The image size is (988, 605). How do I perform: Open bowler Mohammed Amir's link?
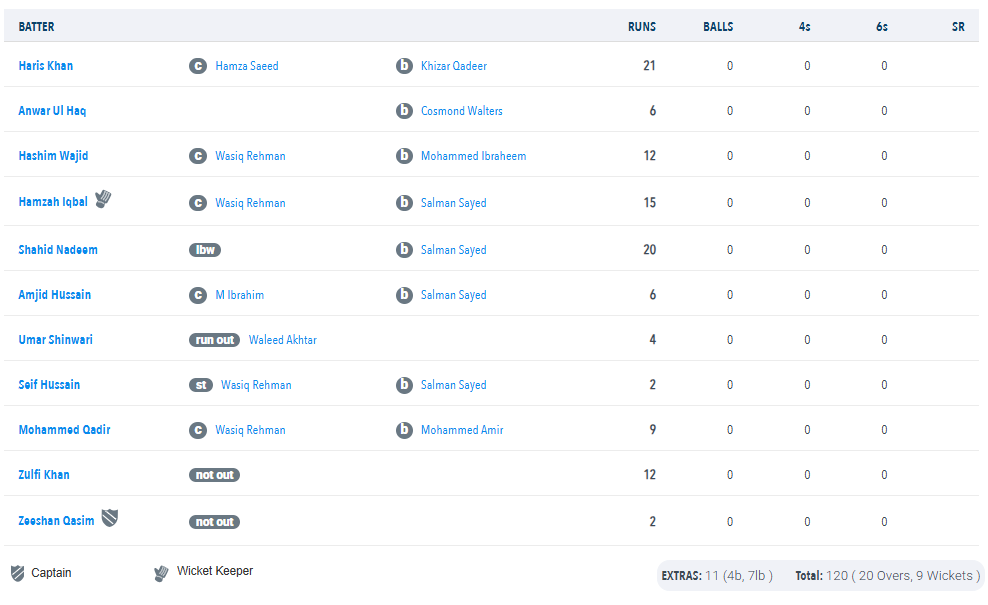click(462, 430)
